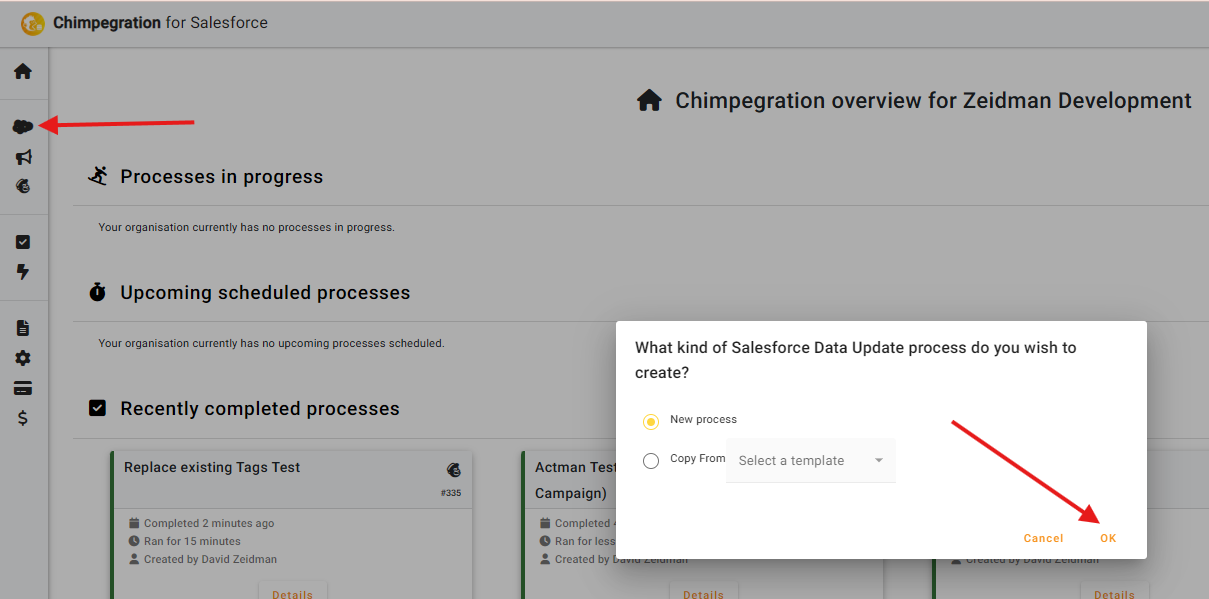
Task: Click the template dropdown arrow
Action: [879, 461]
